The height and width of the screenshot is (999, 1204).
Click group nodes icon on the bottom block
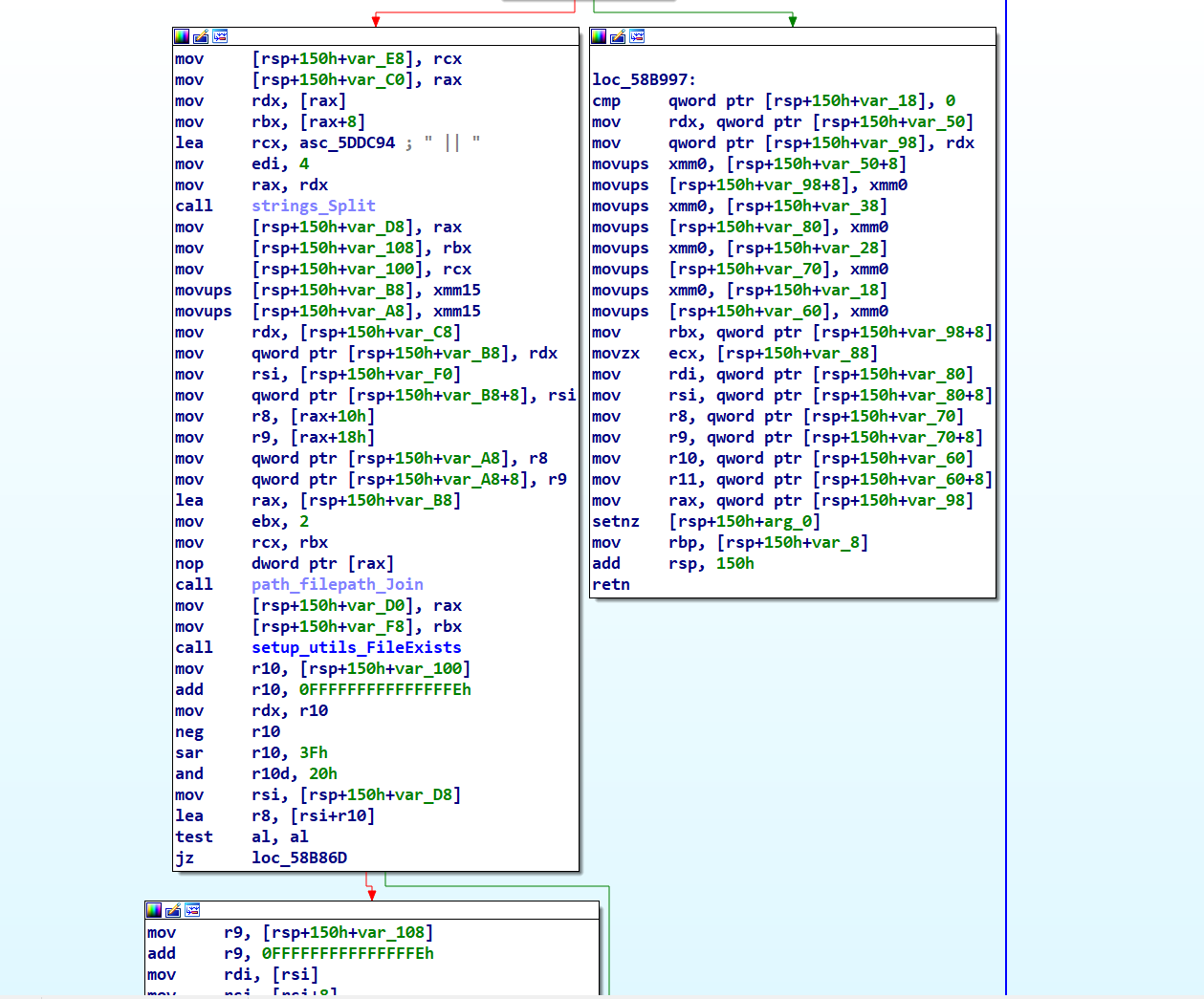point(192,910)
